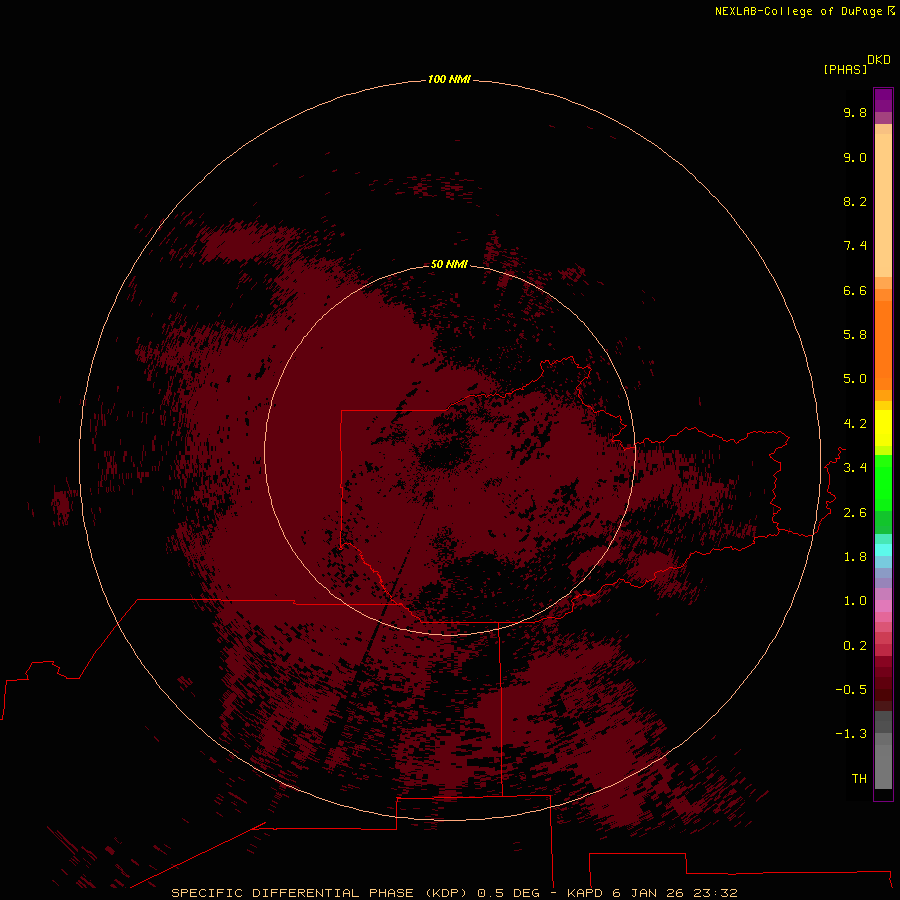Image resolution: width=900 pixels, height=900 pixels.
Task: Click the 3.4 legend value
Action: pos(855,467)
